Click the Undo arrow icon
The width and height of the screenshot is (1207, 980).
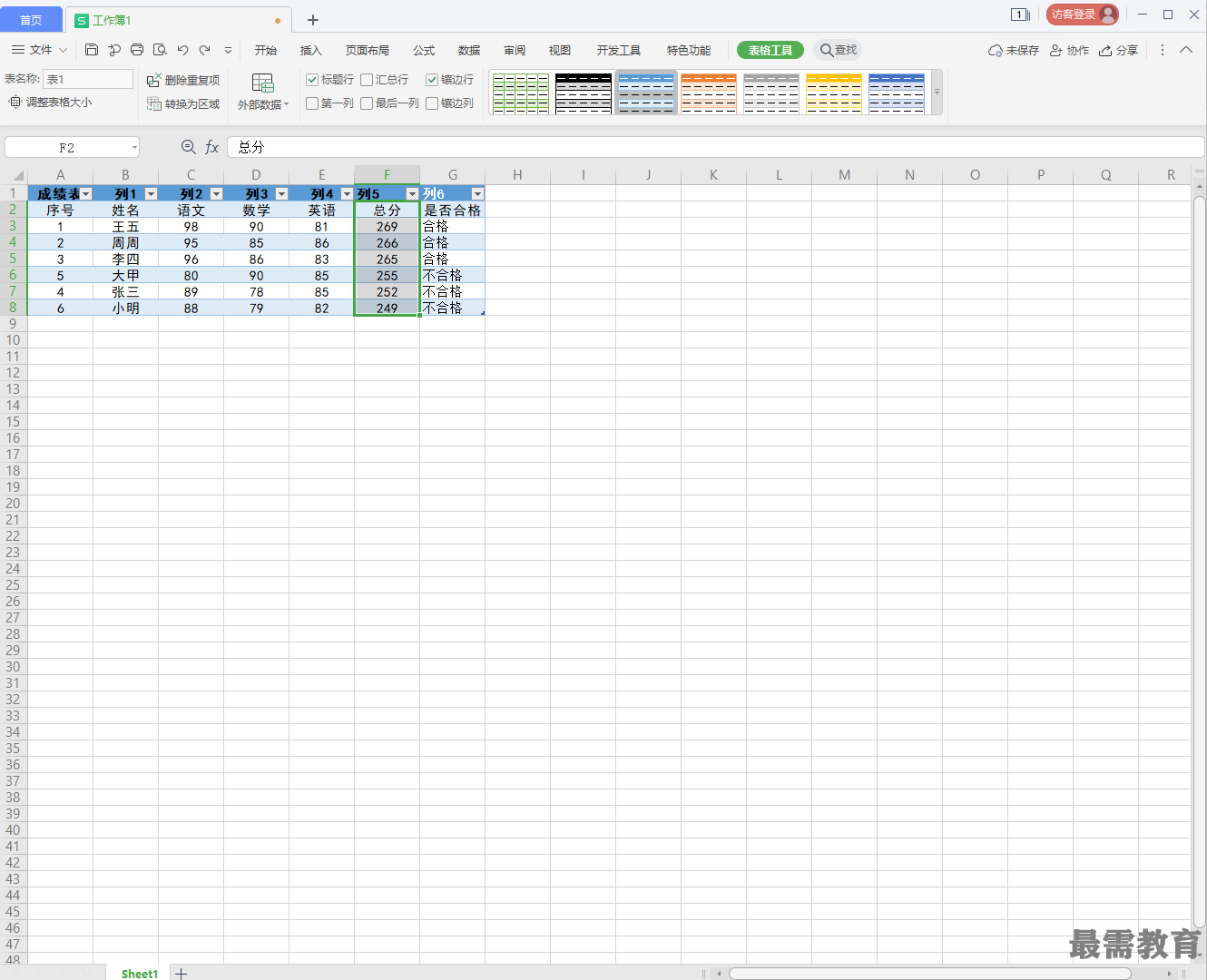point(182,50)
